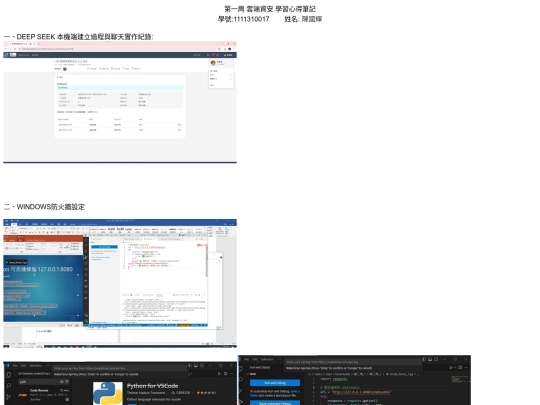Viewport: 540px width, 405px height.
Task: Open Explorer icon in left VS Code activity bar
Action: (x=9, y=375)
